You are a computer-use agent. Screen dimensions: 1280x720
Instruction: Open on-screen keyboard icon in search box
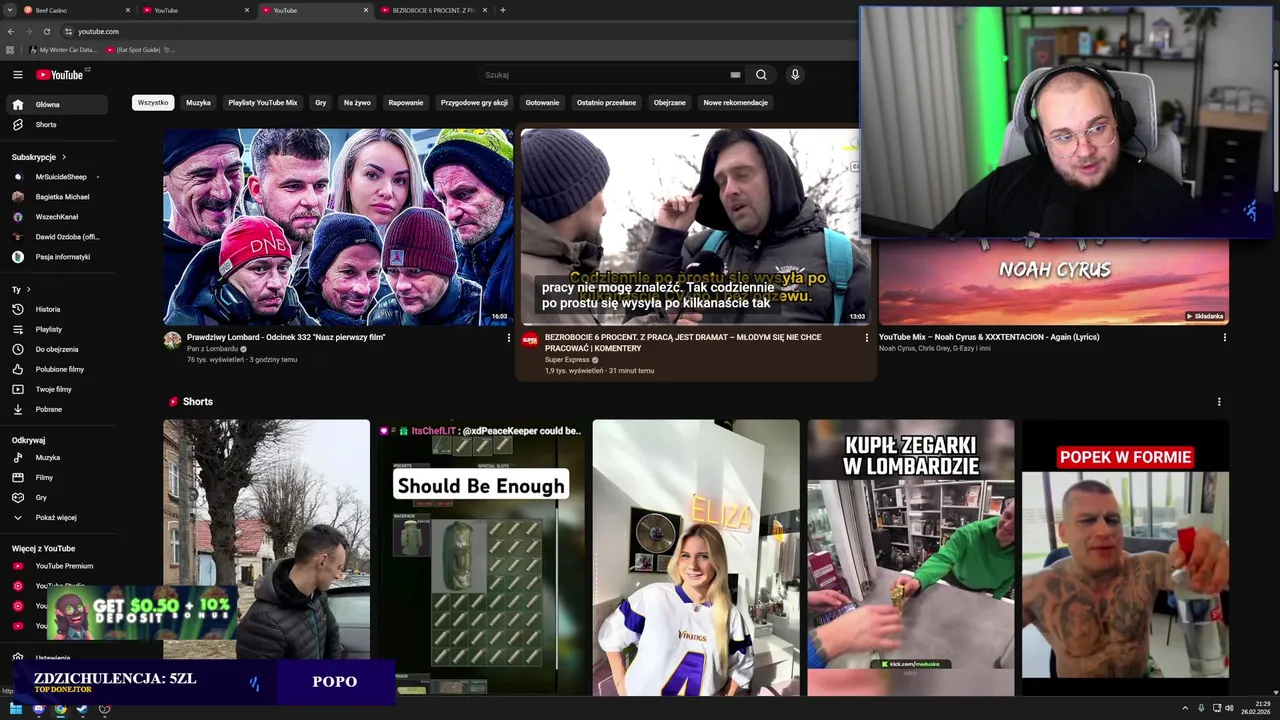(735, 75)
